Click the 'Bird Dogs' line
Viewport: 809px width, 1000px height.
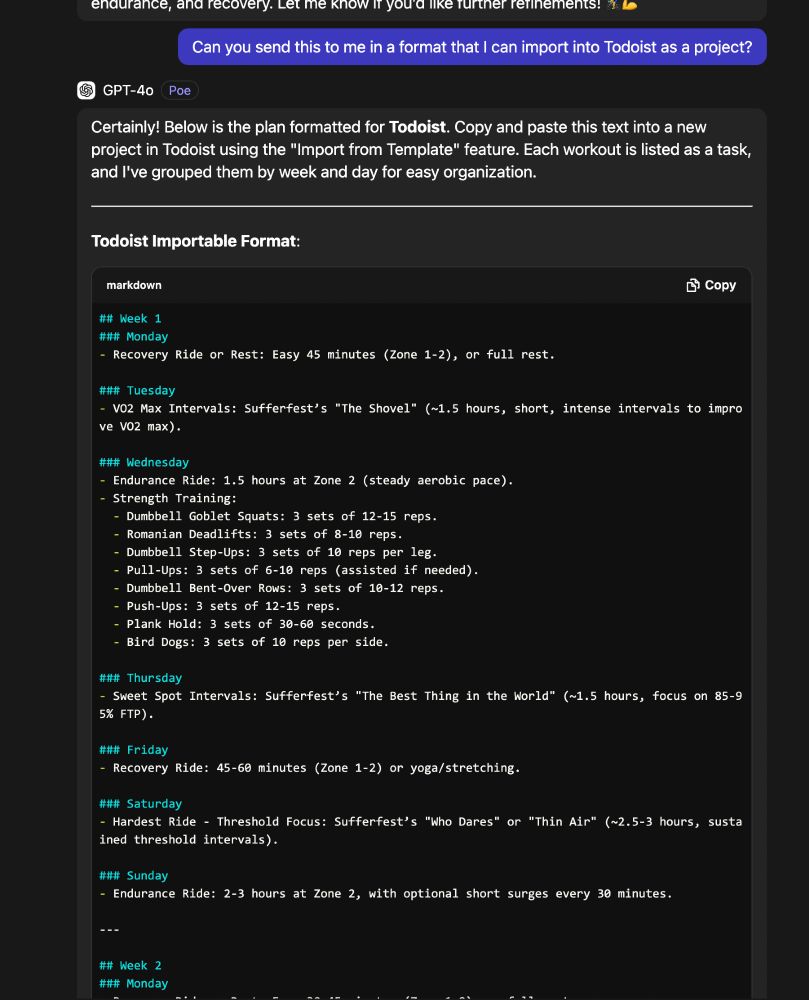click(251, 642)
